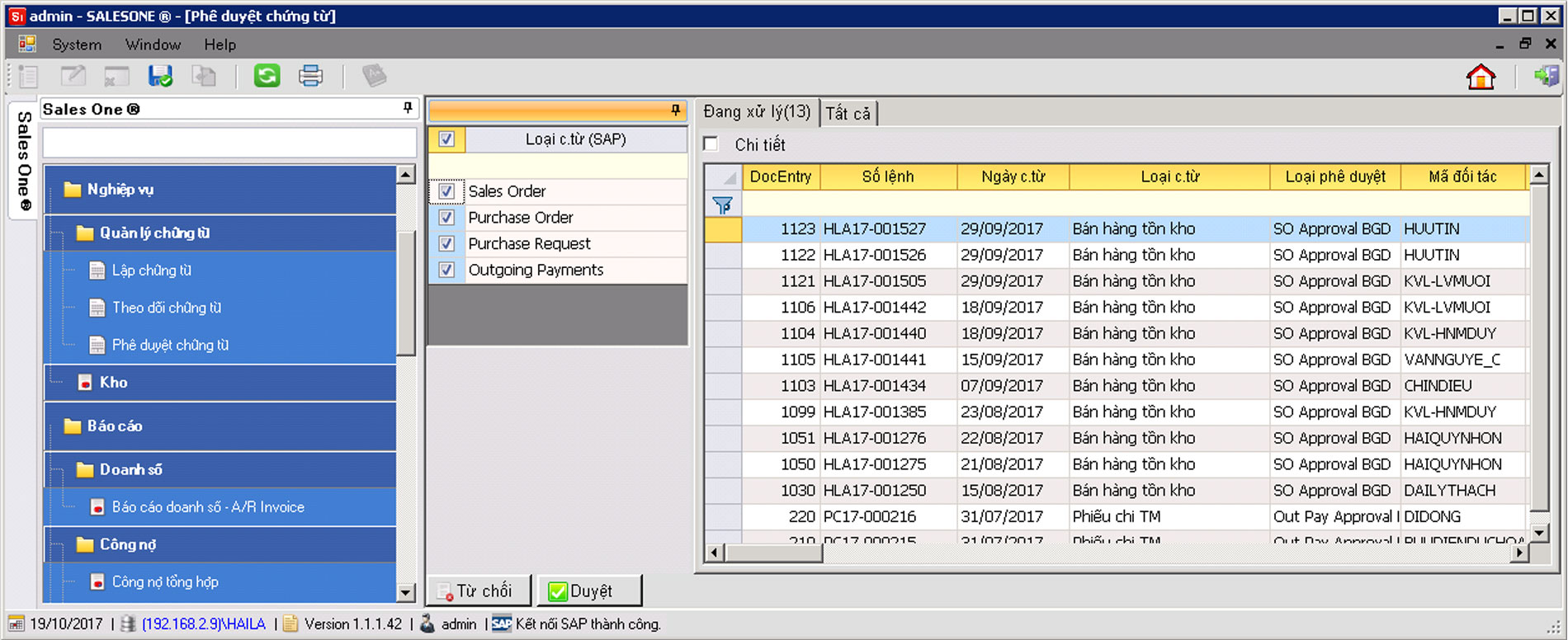This screenshot has height=640, width=1568.
Task: Uncheck the Sales Order checkbox
Action: [446, 191]
